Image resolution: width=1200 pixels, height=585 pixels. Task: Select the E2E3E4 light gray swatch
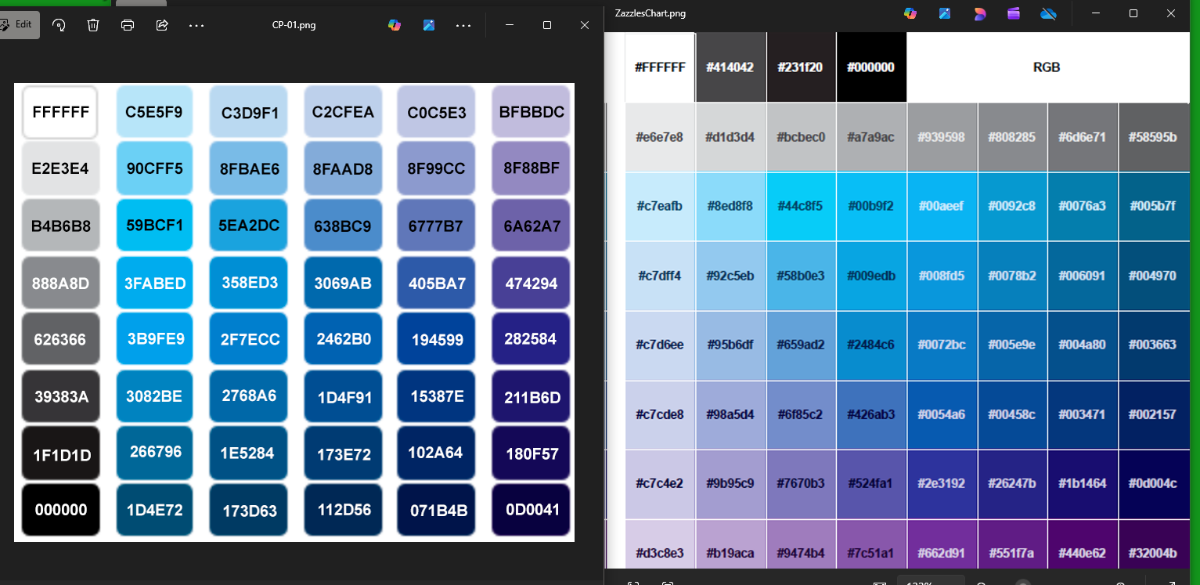[61, 169]
